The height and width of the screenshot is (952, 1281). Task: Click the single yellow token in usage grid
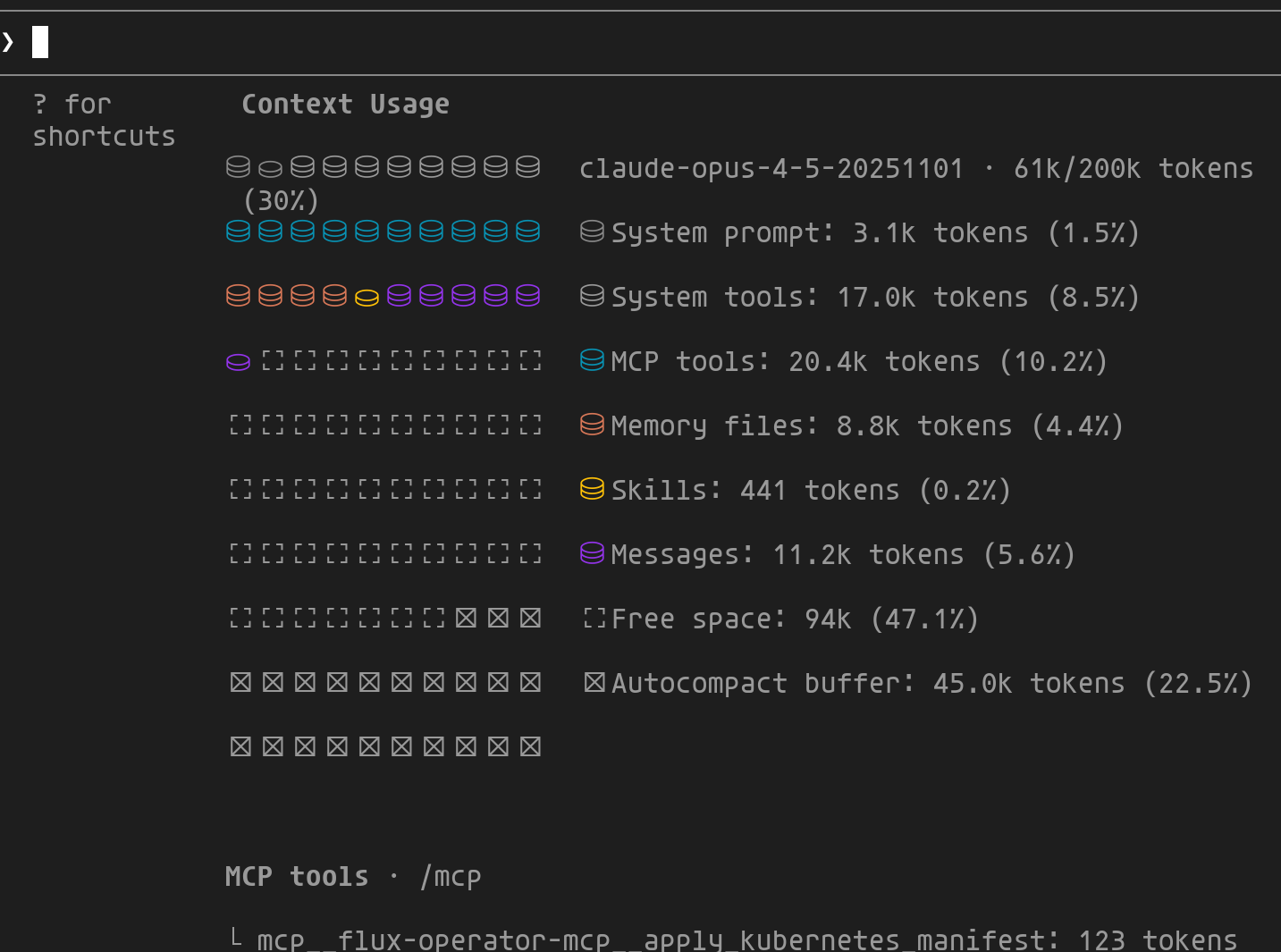(367, 298)
